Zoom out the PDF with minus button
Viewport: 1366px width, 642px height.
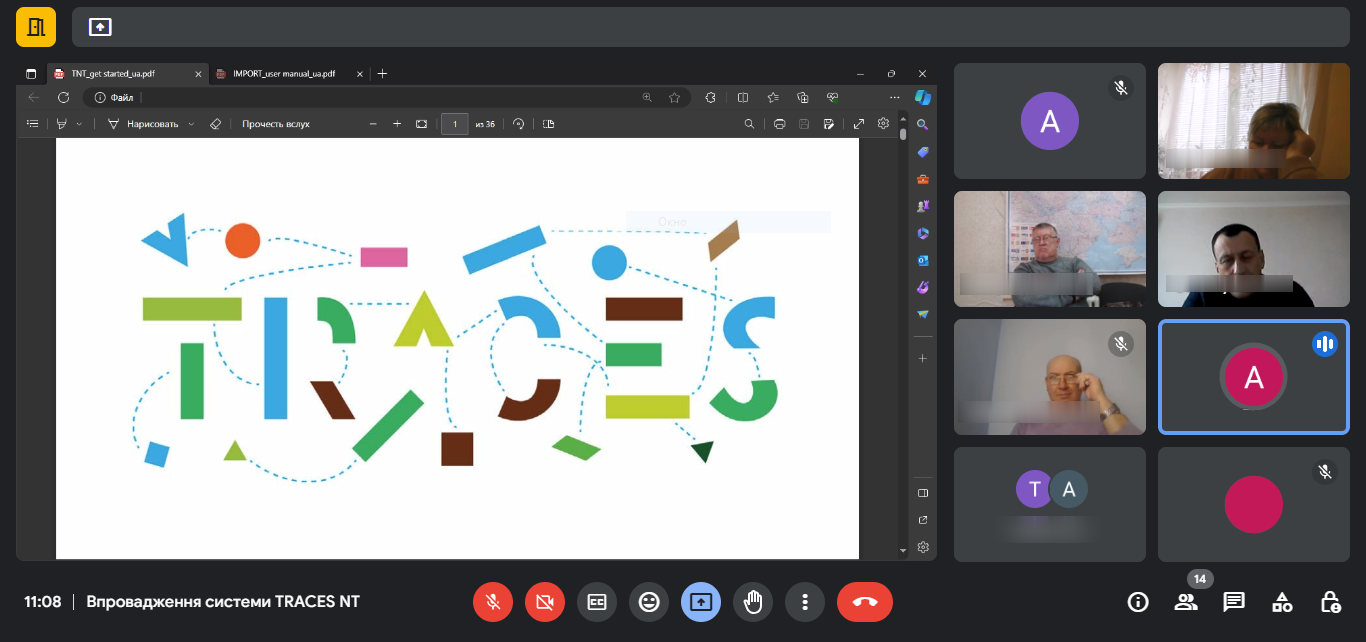click(x=373, y=124)
